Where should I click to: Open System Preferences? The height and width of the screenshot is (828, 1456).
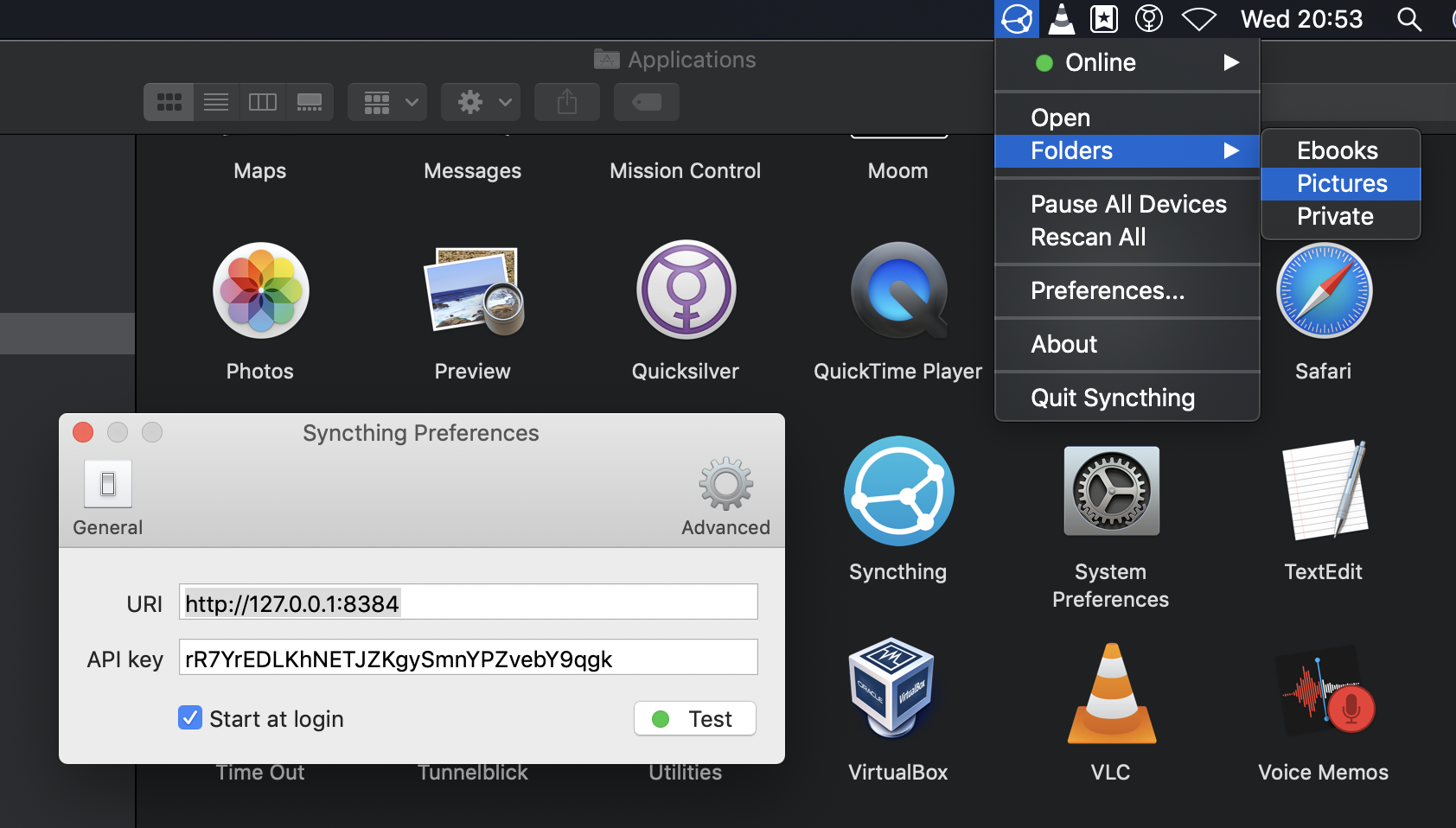(1110, 491)
